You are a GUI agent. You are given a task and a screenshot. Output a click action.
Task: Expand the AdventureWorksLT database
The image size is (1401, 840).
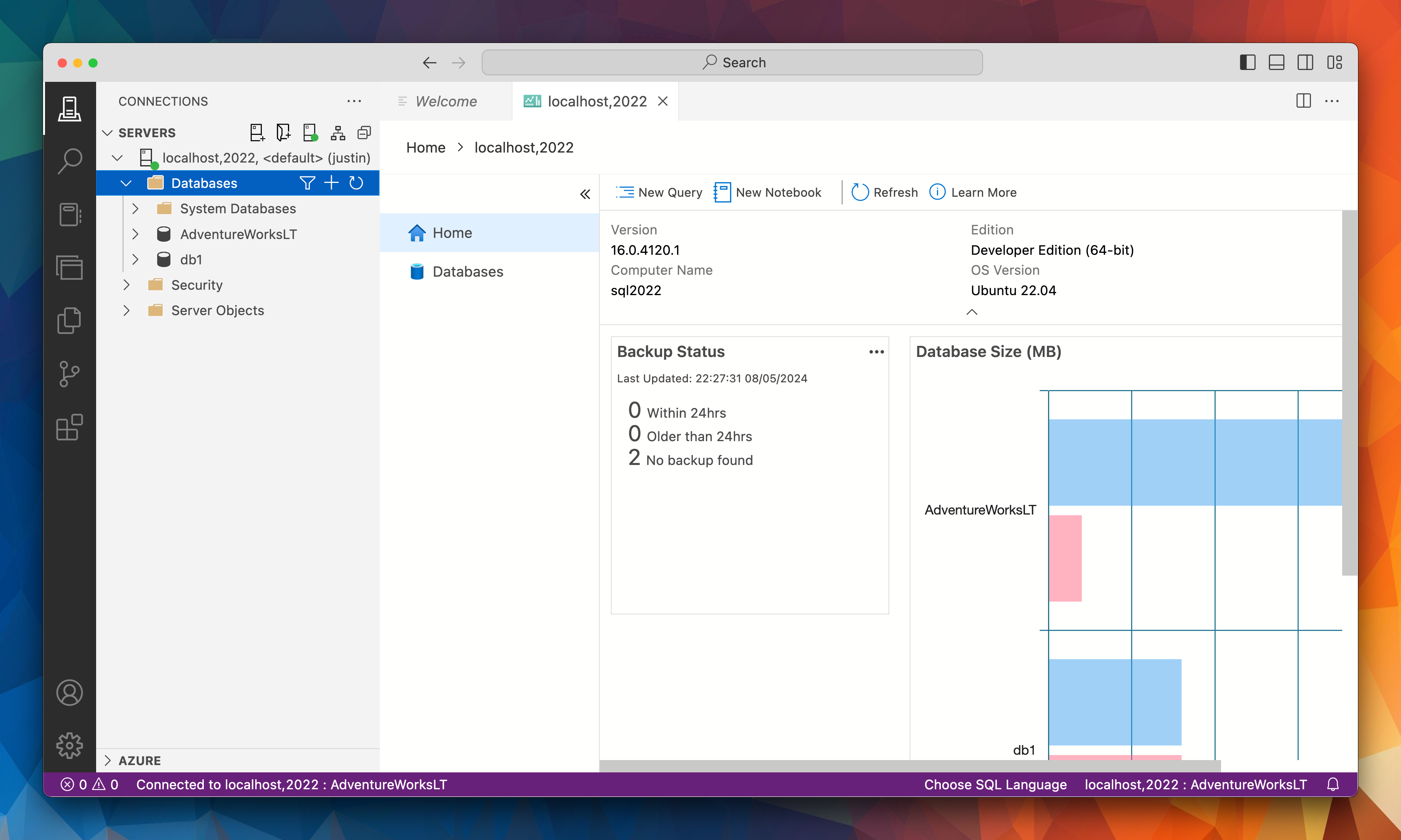[135, 234]
